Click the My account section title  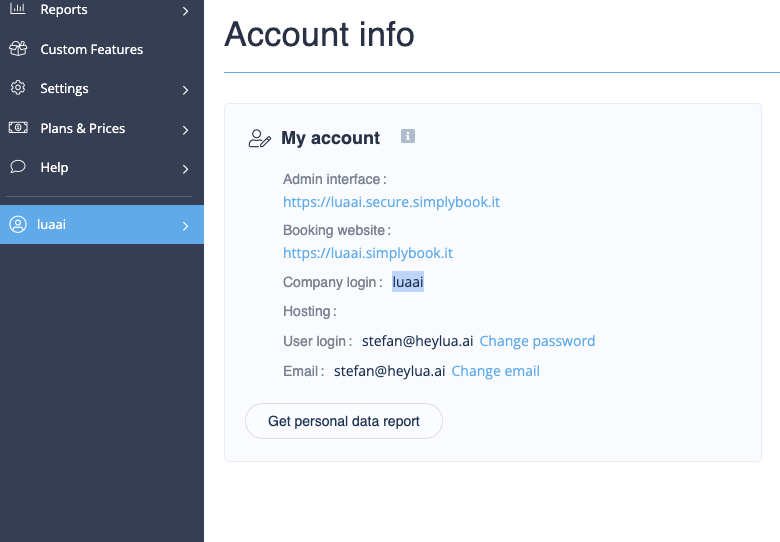[330, 138]
